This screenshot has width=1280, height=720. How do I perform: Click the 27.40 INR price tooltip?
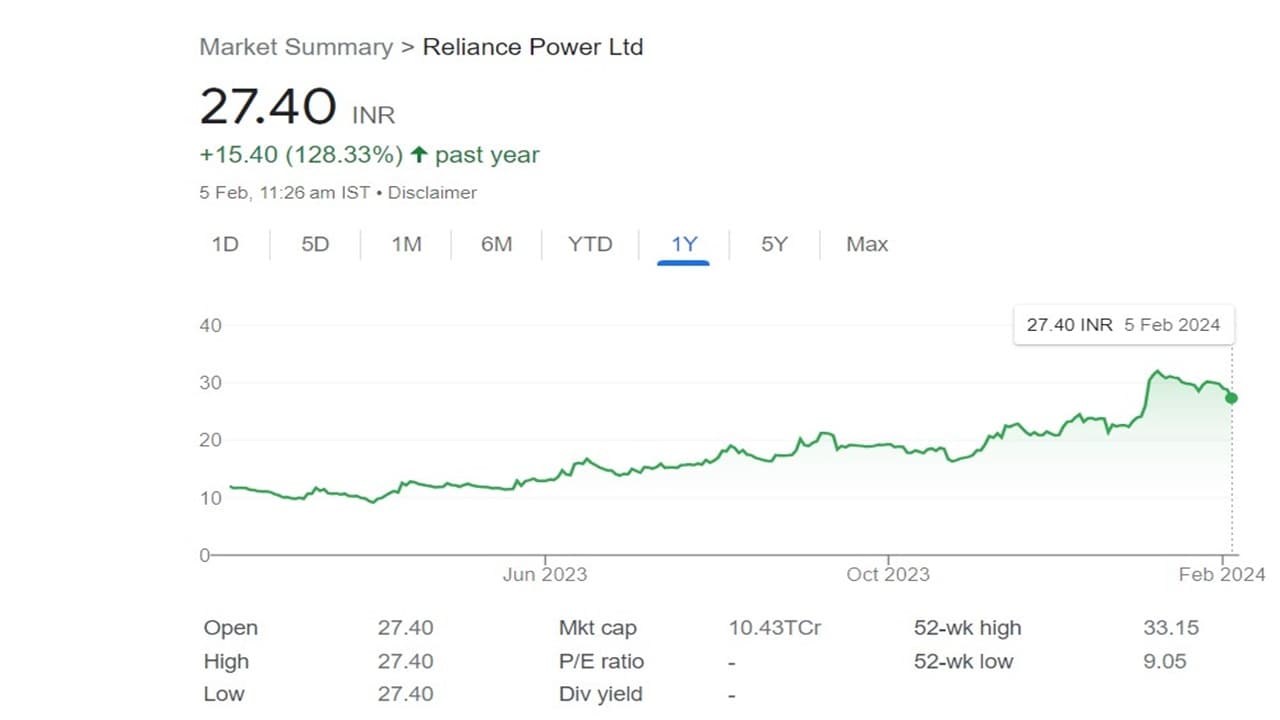(1123, 325)
